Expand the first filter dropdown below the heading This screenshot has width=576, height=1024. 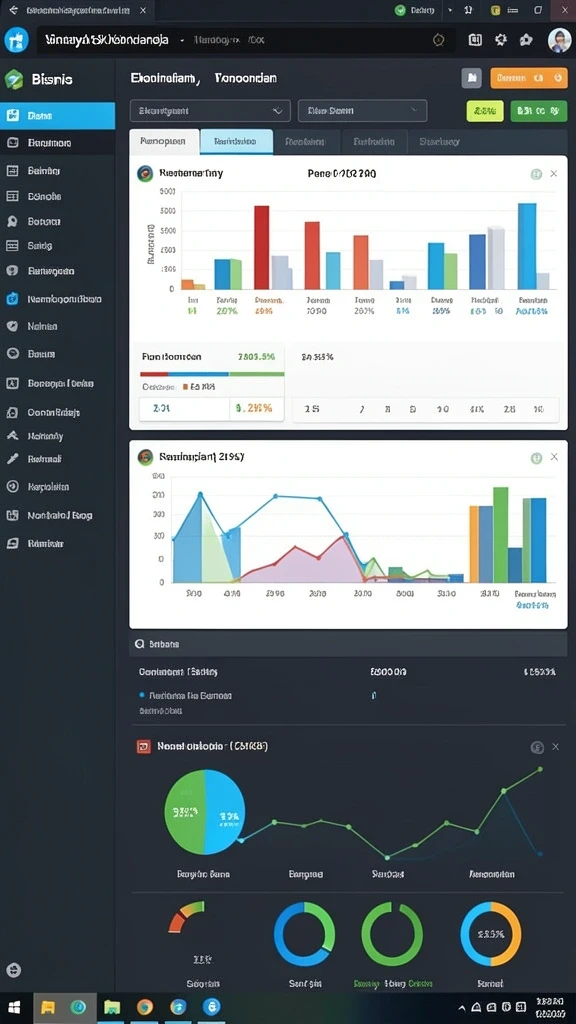pos(210,111)
